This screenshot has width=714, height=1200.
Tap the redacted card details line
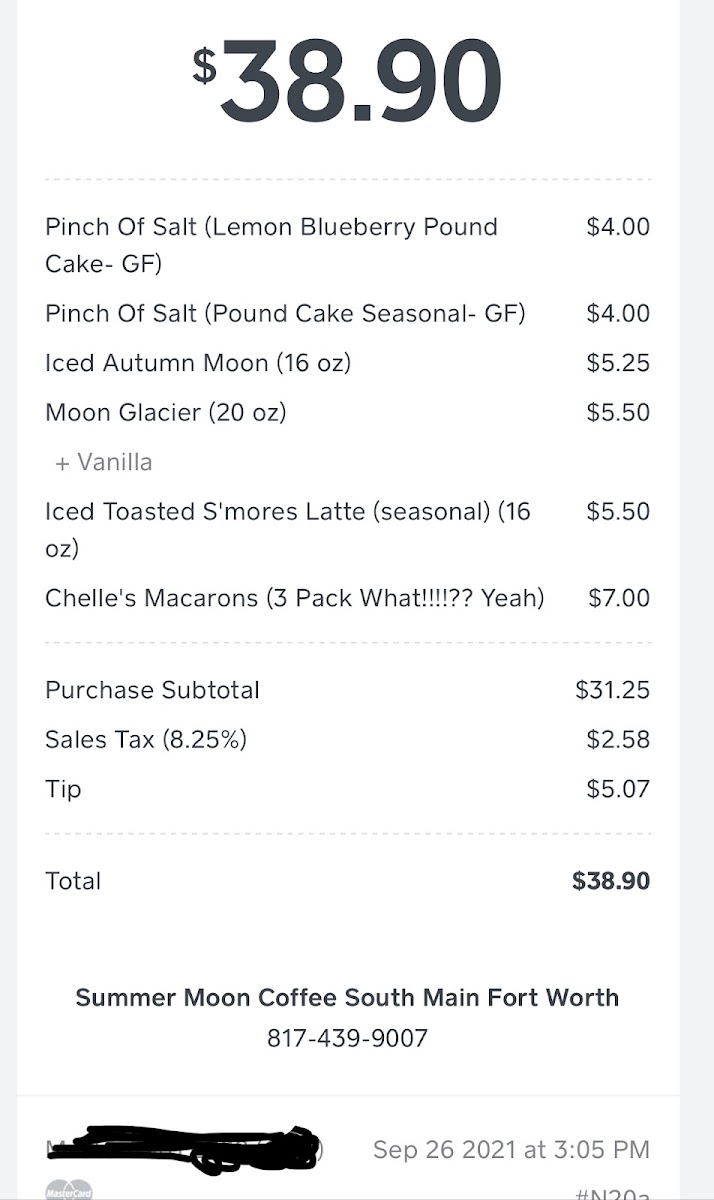pyautogui.click(x=185, y=1150)
